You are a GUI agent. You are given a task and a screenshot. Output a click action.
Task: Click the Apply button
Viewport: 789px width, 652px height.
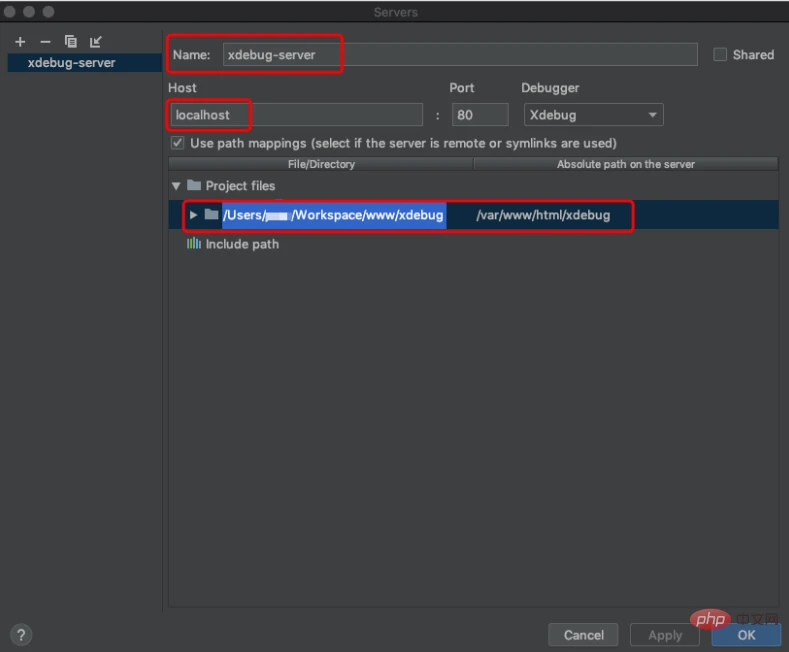tap(665, 635)
